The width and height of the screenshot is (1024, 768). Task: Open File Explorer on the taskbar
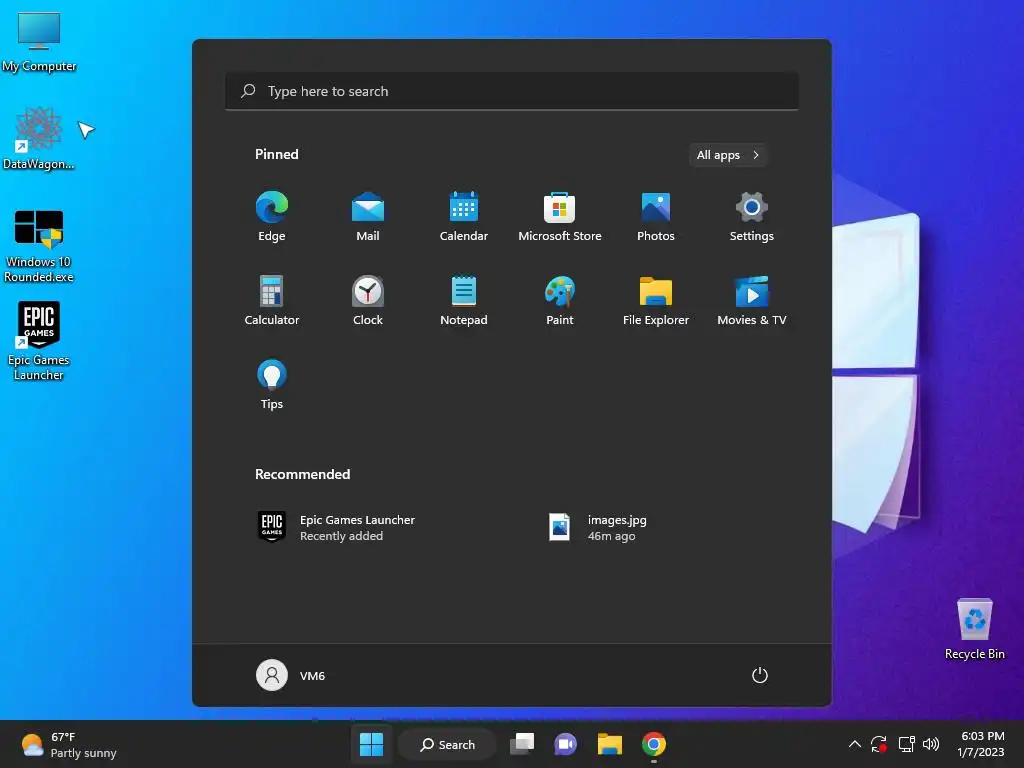coord(609,744)
